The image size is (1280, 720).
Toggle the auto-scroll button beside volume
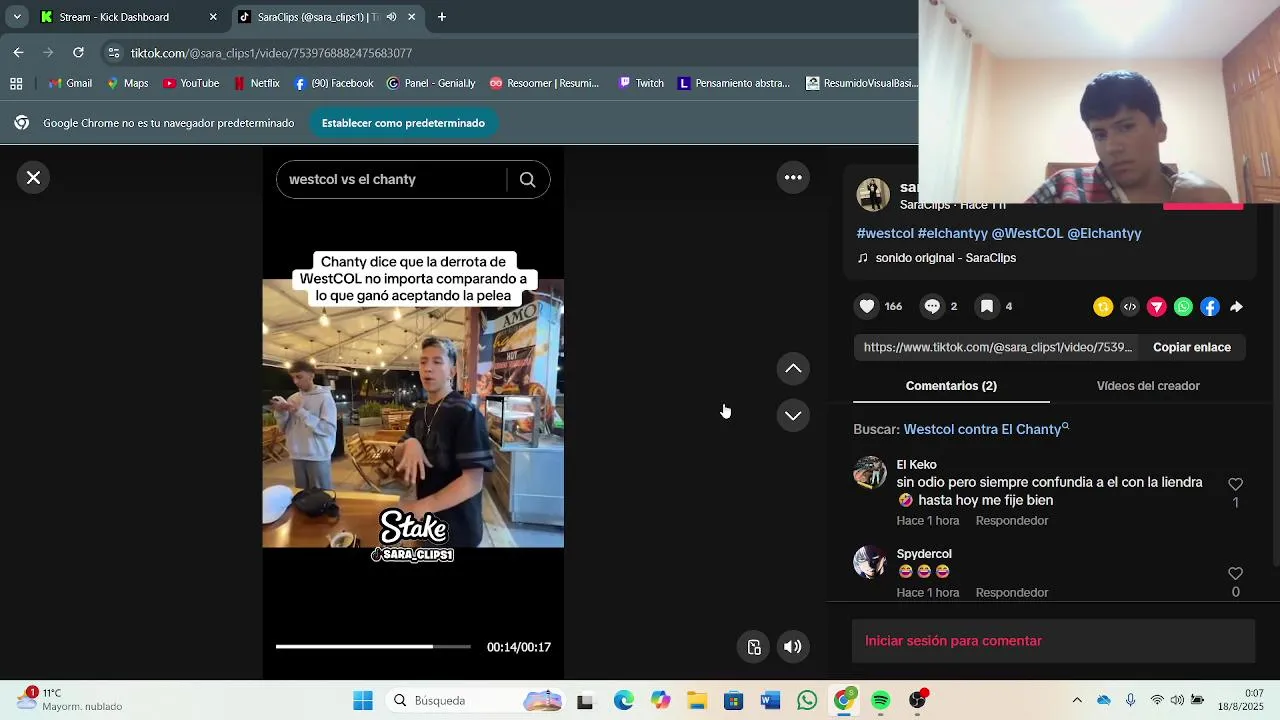[x=755, y=647]
